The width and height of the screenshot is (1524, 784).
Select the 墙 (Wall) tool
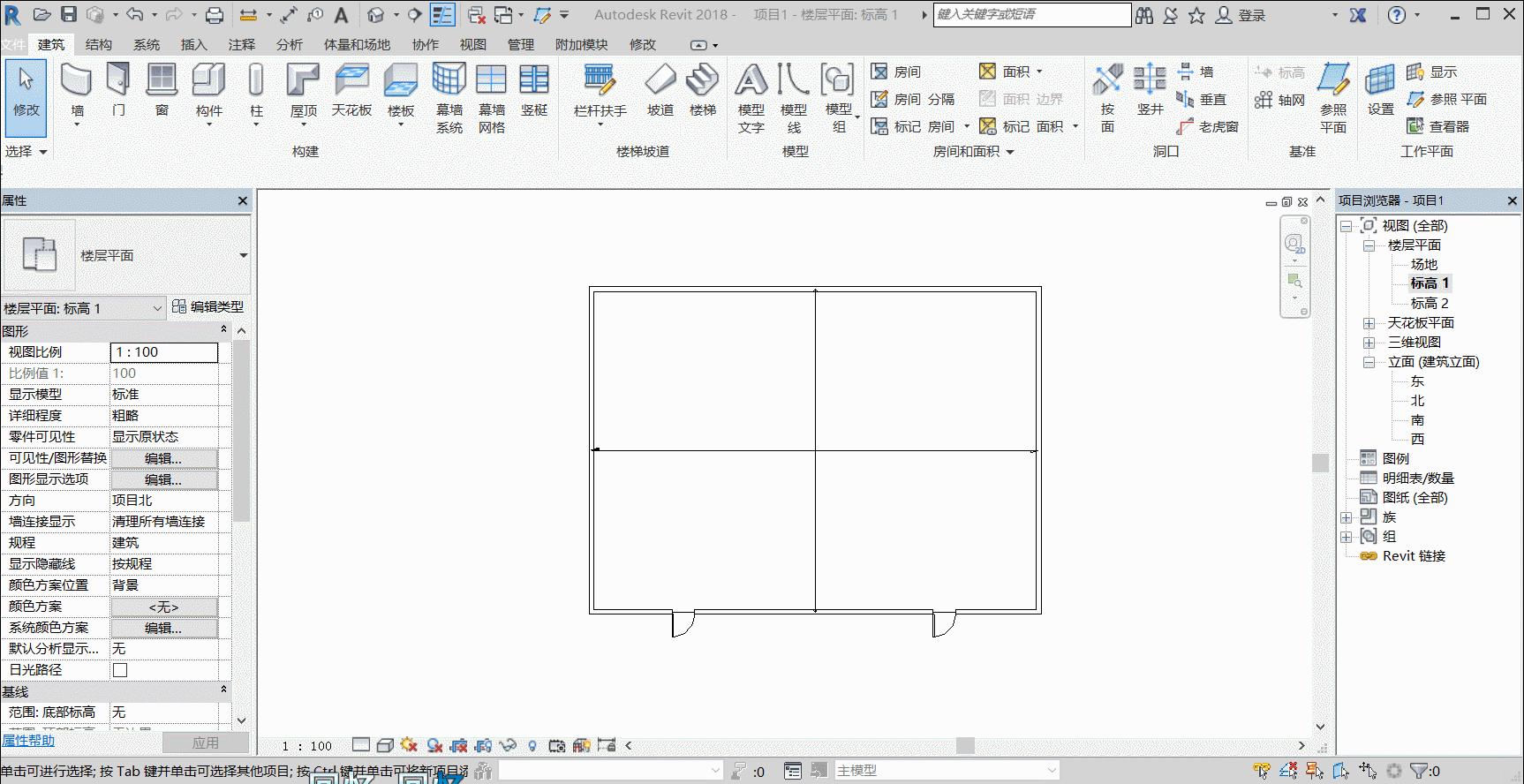(77, 93)
